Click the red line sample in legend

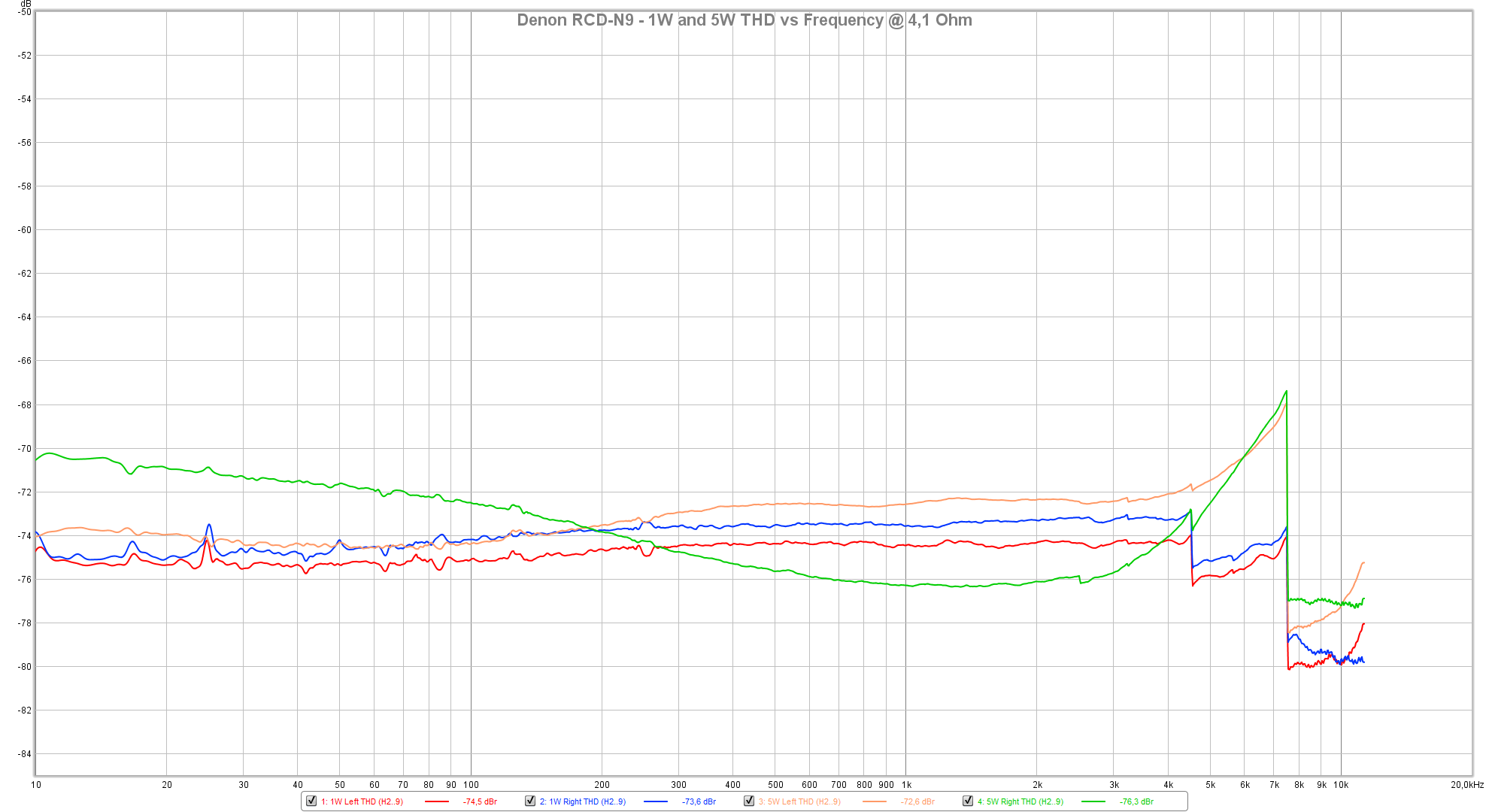coord(437,801)
